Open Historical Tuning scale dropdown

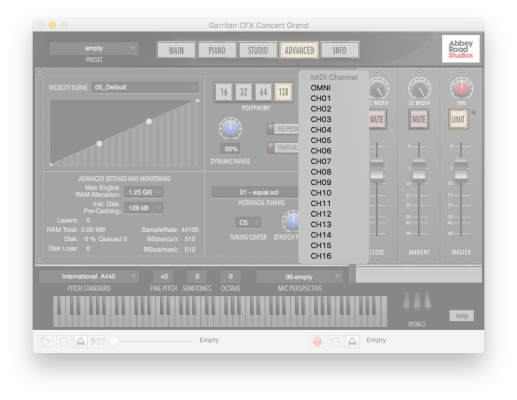coord(255,192)
